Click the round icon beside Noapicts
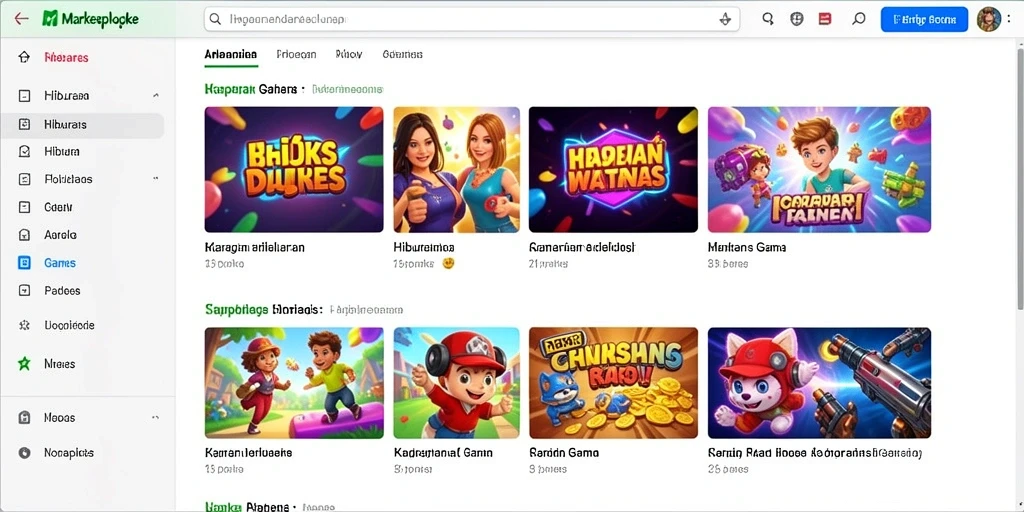The image size is (1024, 512). (x=24, y=453)
